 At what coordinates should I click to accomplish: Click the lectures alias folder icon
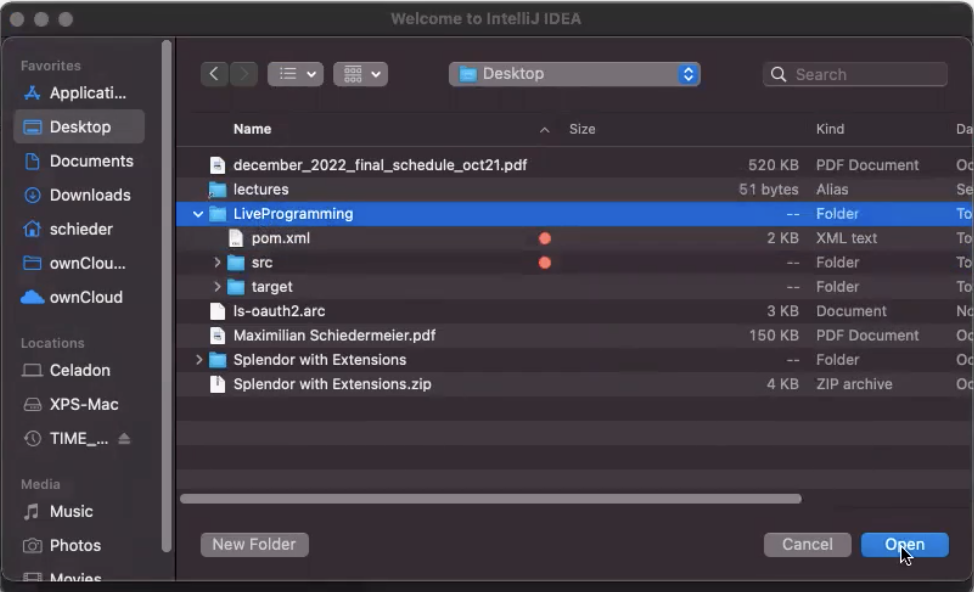coord(217,189)
